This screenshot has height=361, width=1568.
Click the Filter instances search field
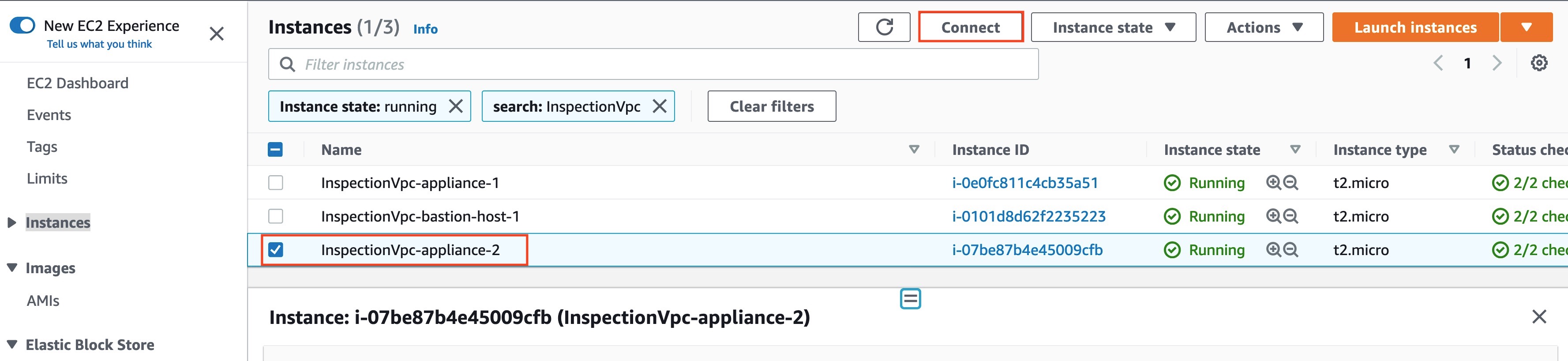[x=653, y=64]
